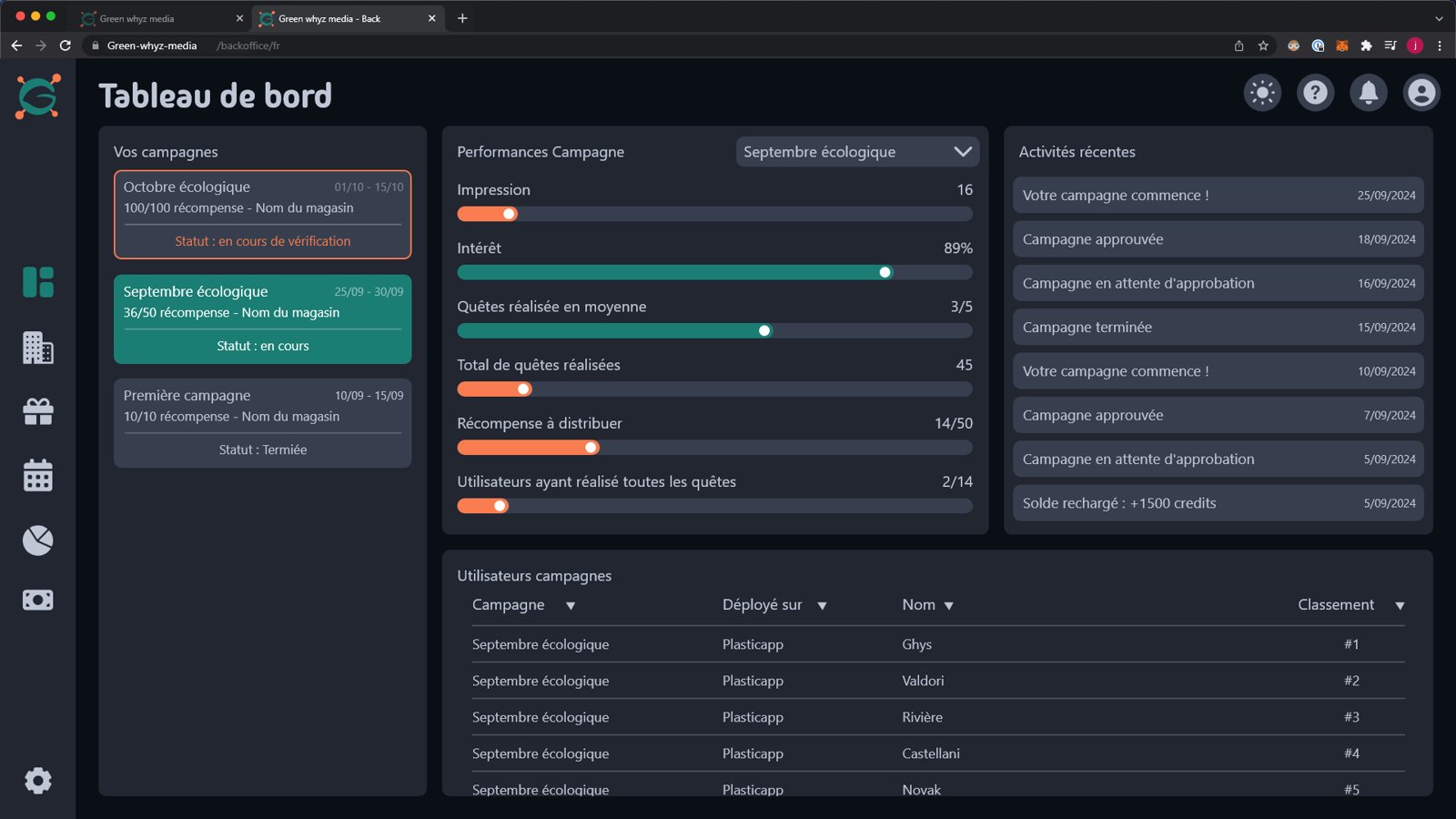The image size is (1456, 819).
Task: Sort by the Déployé sur column arrow
Action: [822, 606]
